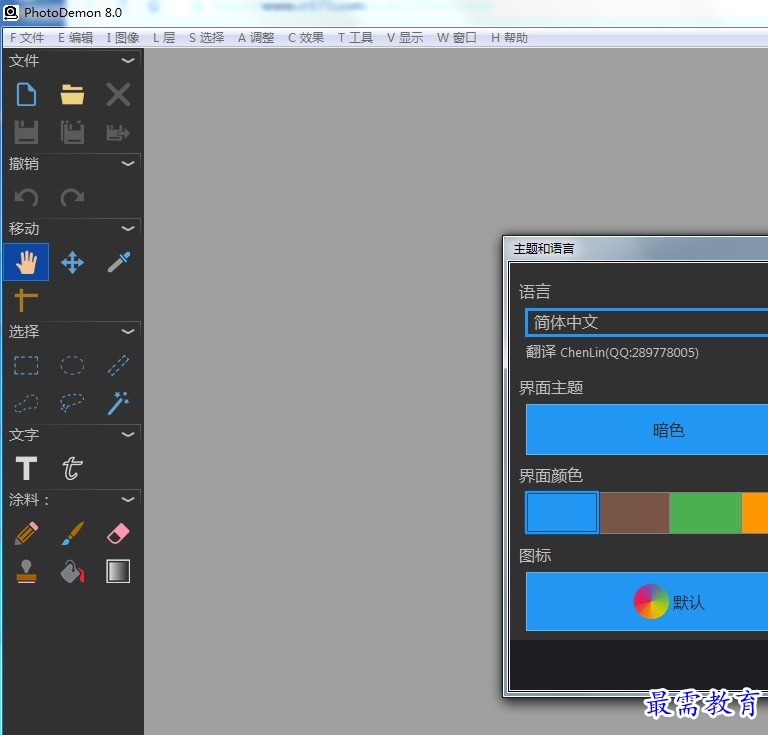This screenshot has width=768, height=735.
Task: Select the Paint bucket fill tool
Action: point(72,571)
